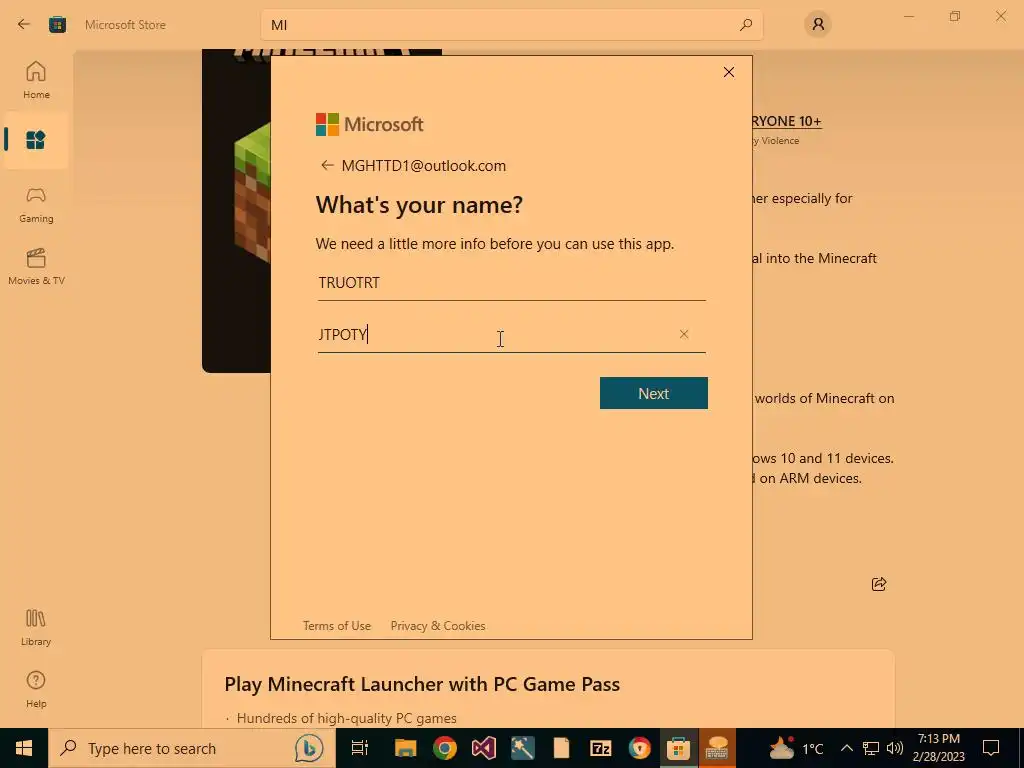Open the Library section
The image size is (1024, 768).
click(36, 628)
